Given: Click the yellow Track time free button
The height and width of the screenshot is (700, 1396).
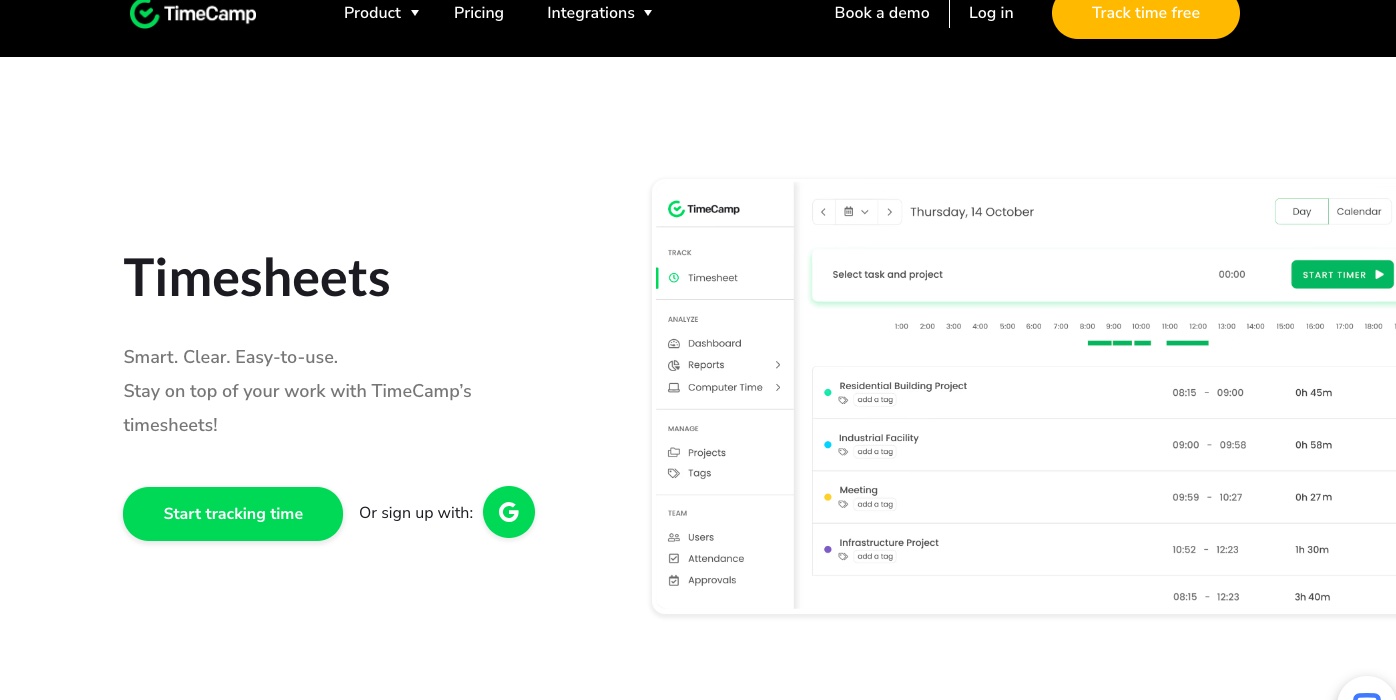Looking at the screenshot, I should pos(1145,14).
